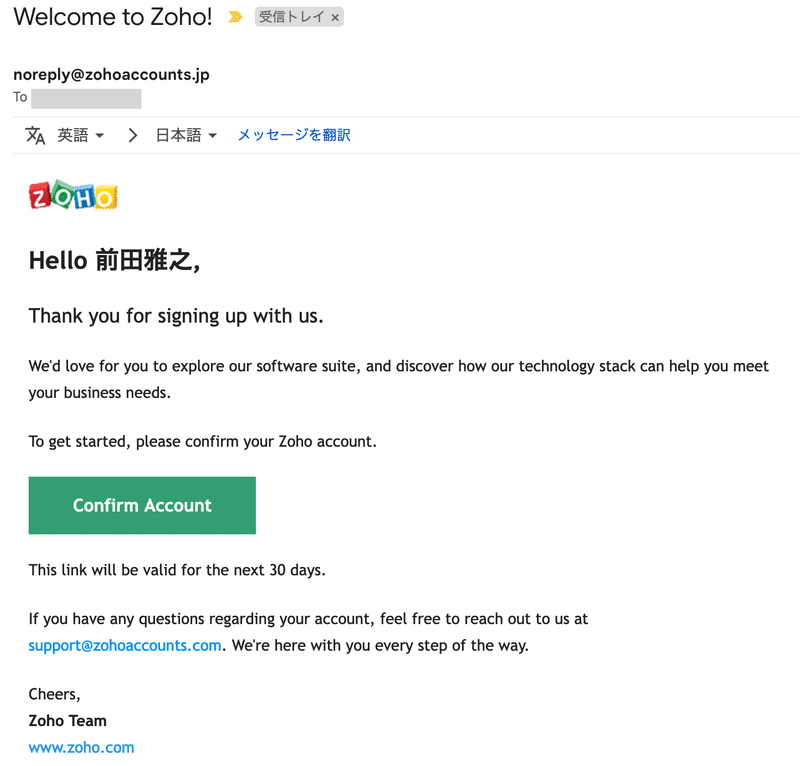Select the 受信トレイ inbox label chip
The image size is (800, 766).
click(299, 17)
